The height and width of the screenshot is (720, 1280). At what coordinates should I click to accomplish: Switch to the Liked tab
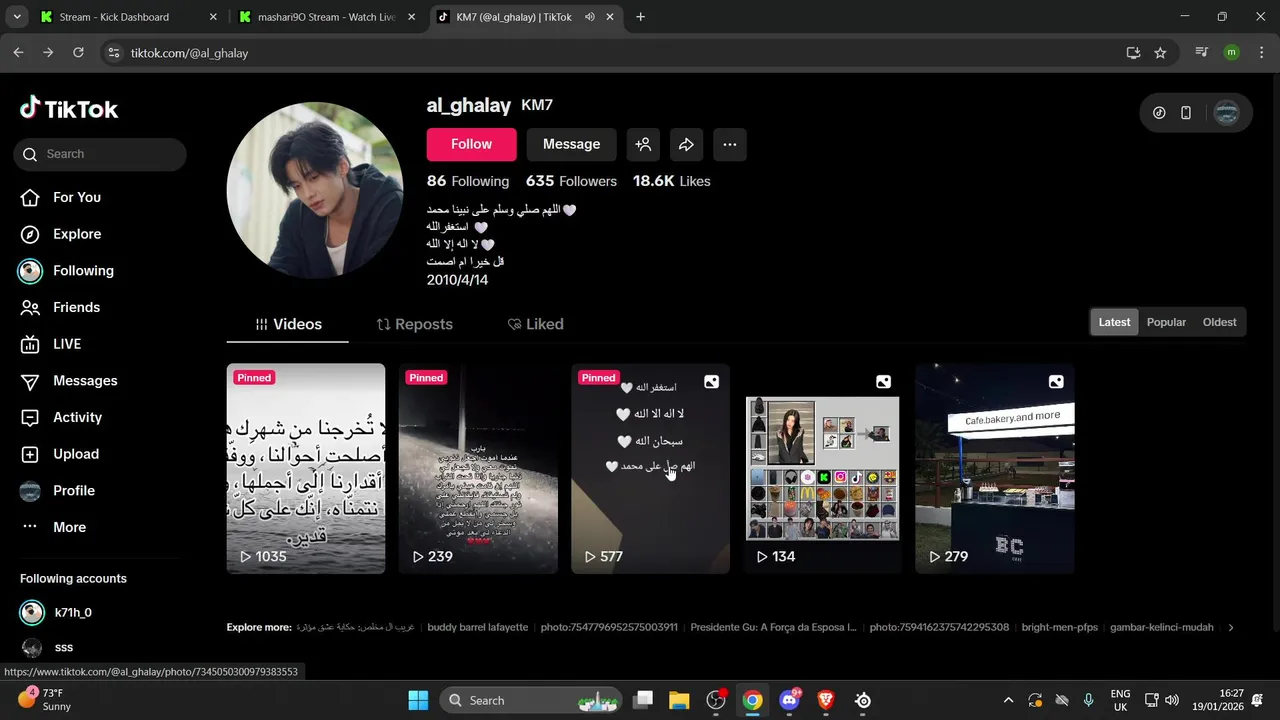(535, 324)
